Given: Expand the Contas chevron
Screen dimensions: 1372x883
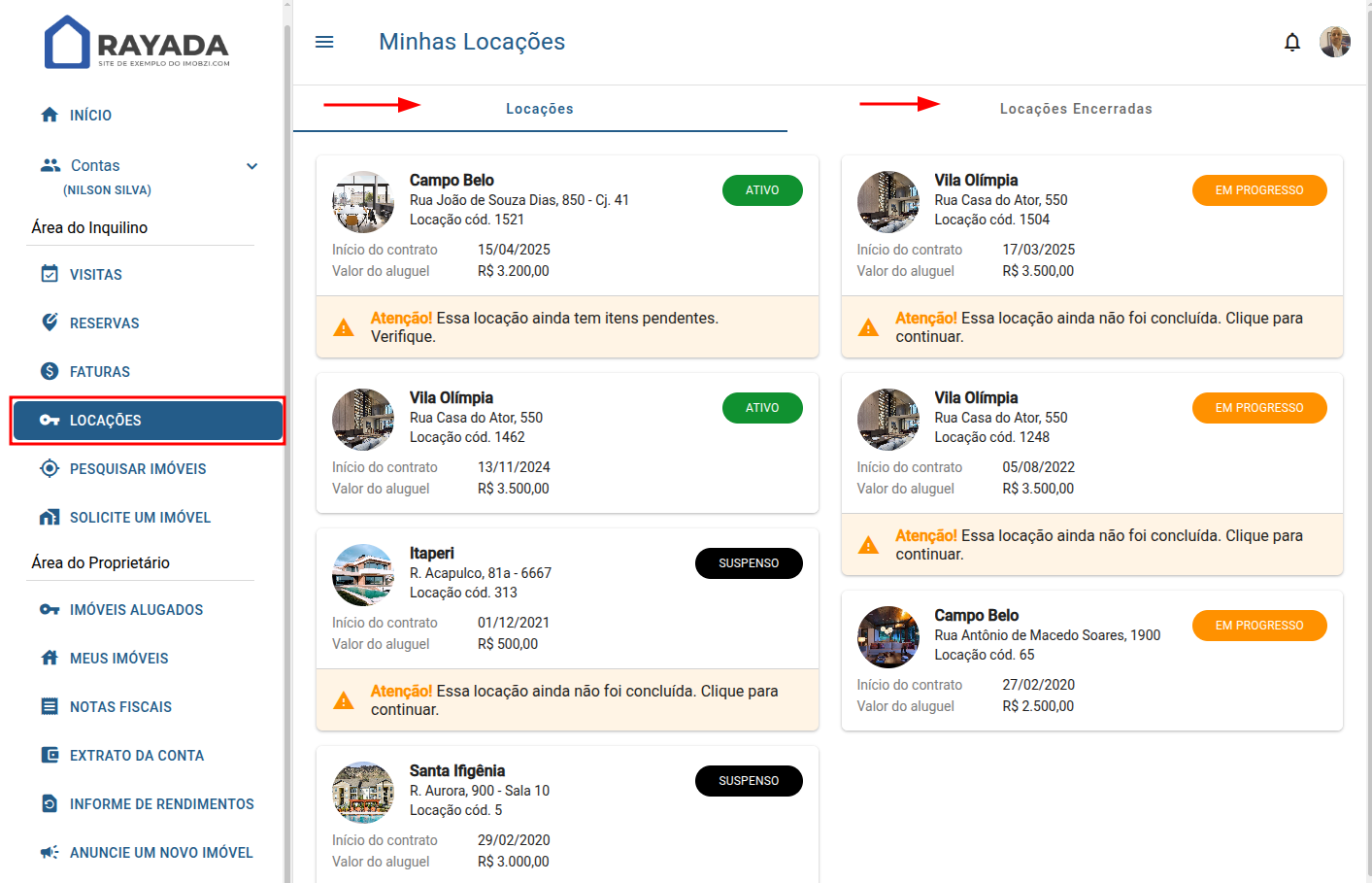Looking at the screenshot, I should pos(252,166).
